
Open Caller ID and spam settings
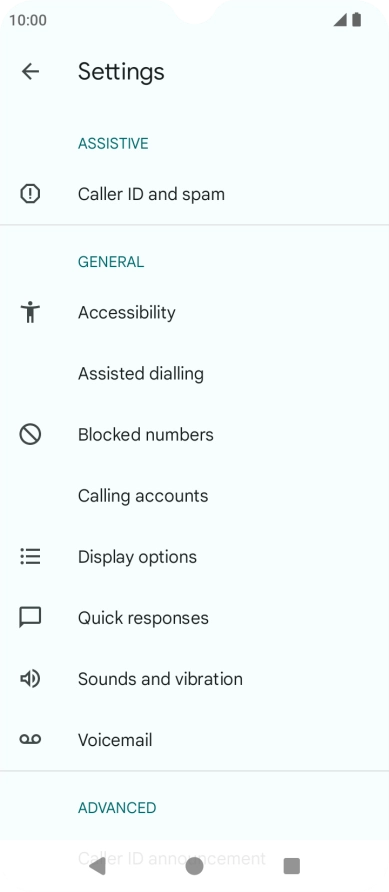pos(194,194)
